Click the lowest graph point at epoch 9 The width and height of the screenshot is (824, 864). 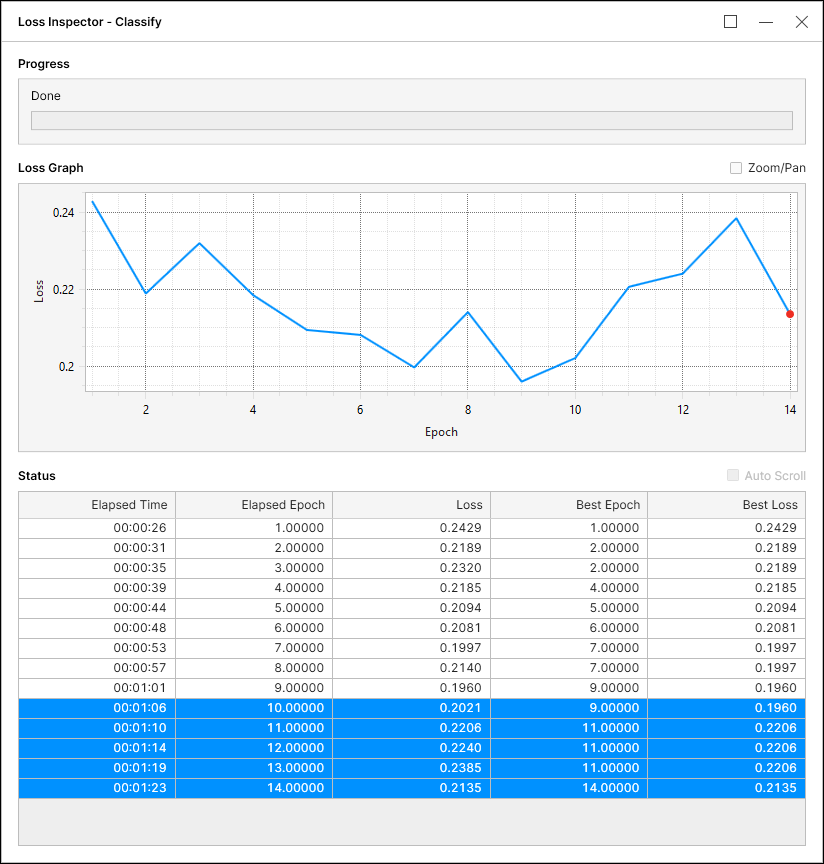click(x=521, y=381)
